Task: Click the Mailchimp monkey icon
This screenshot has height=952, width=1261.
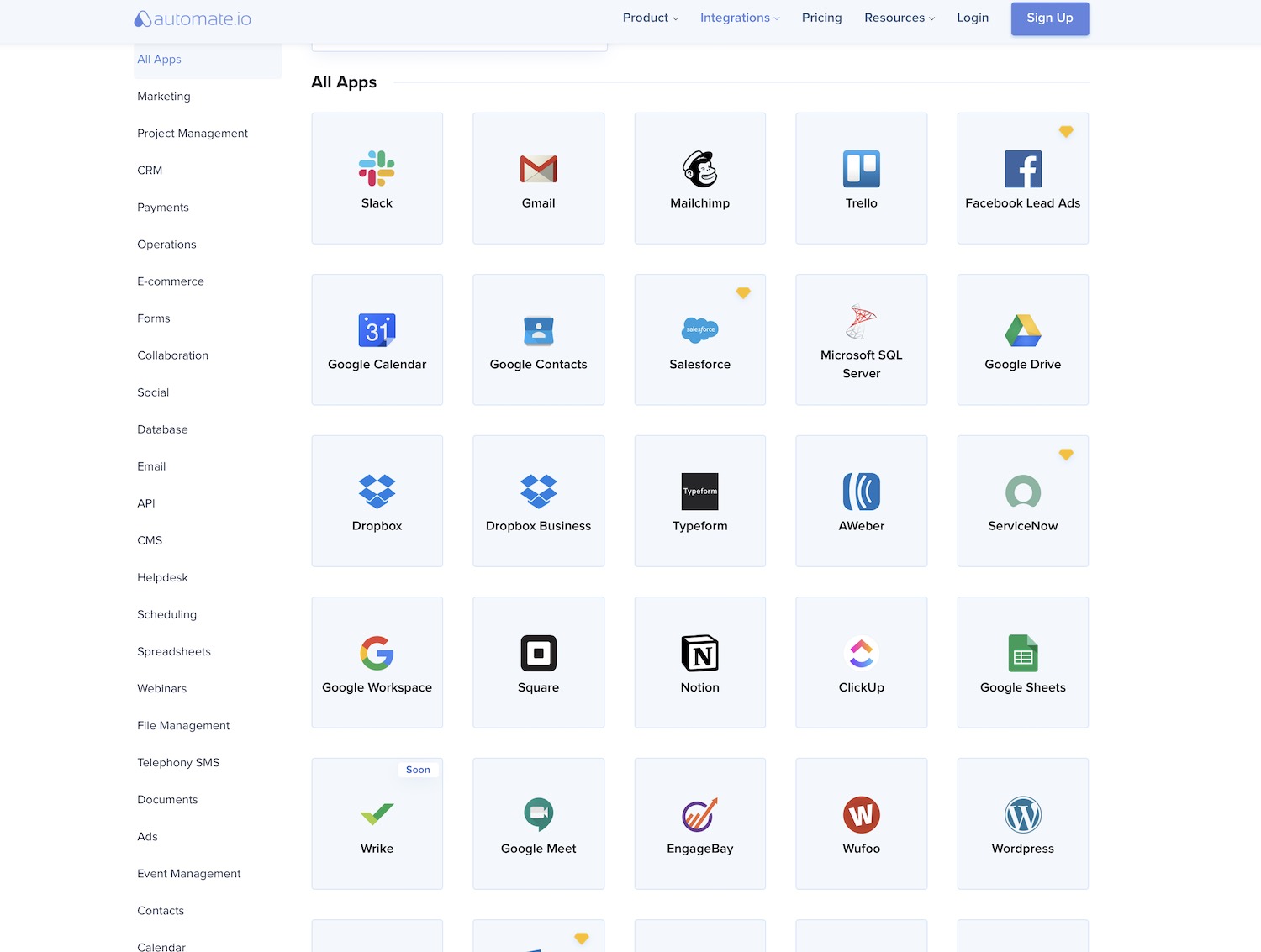Action: tap(699, 169)
